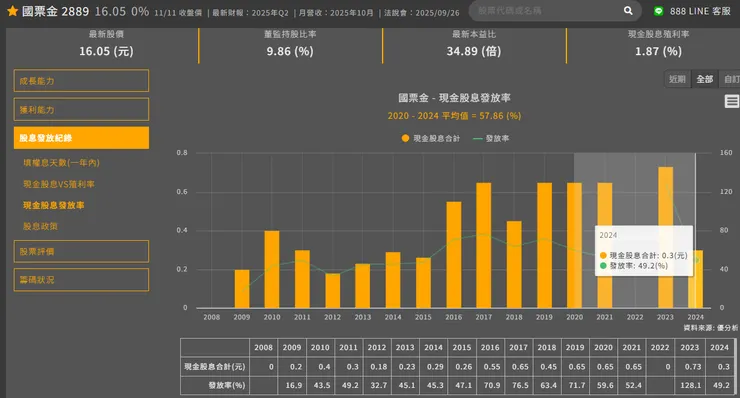The width and height of the screenshot is (740, 398).
Task: Click 法說會：2025/09/26 header text
Action: point(421,13)
